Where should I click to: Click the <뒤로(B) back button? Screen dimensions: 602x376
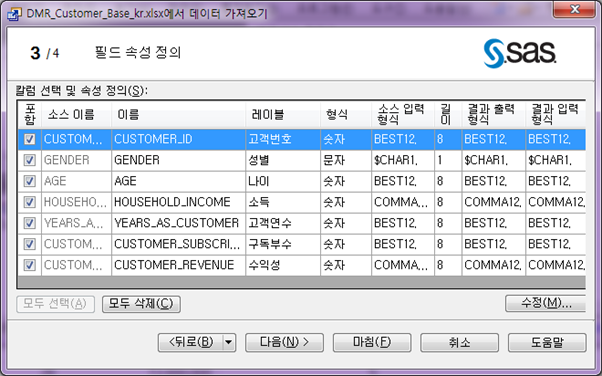coord(191,342)
